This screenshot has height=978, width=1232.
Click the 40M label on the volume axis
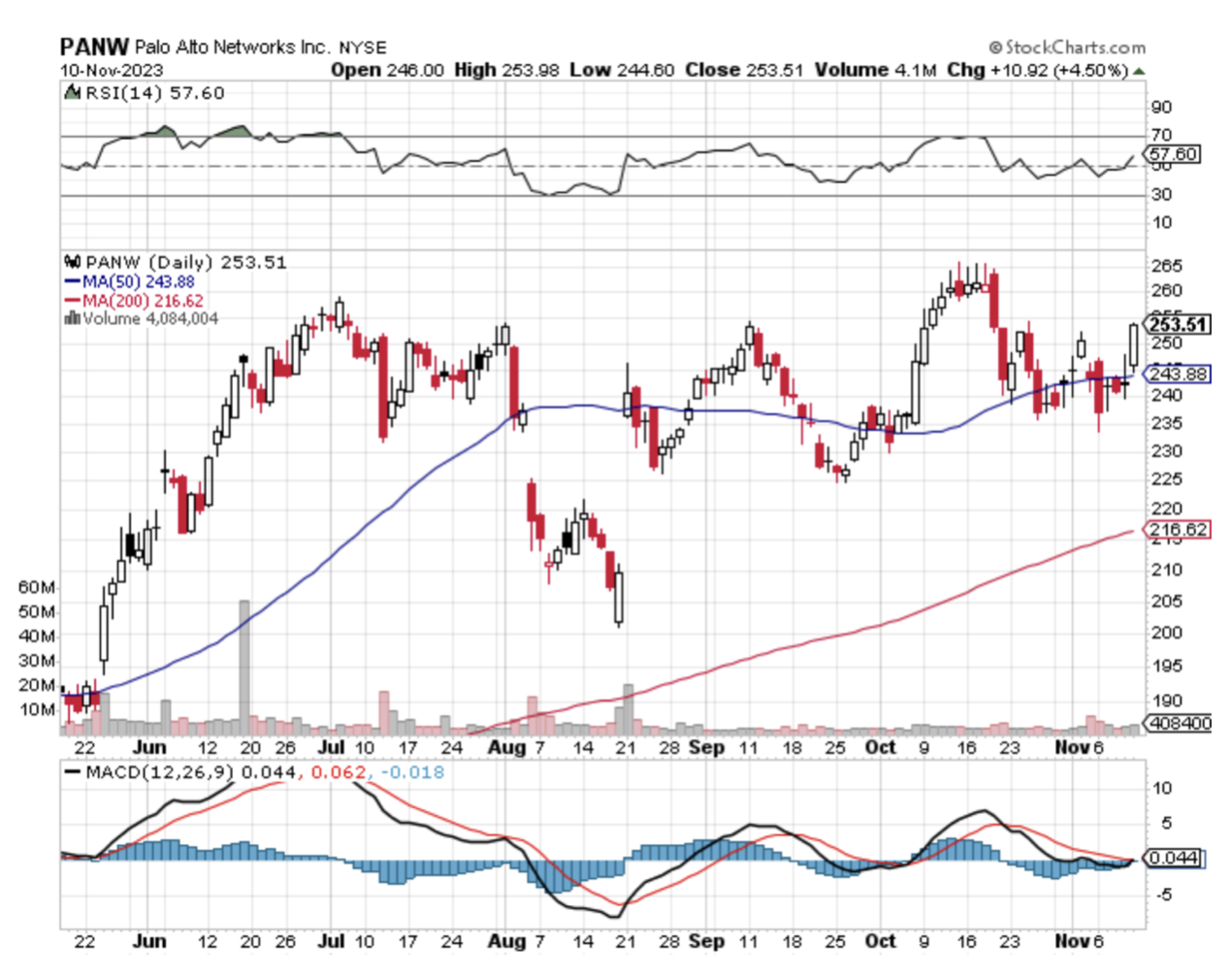pos(37,636)
